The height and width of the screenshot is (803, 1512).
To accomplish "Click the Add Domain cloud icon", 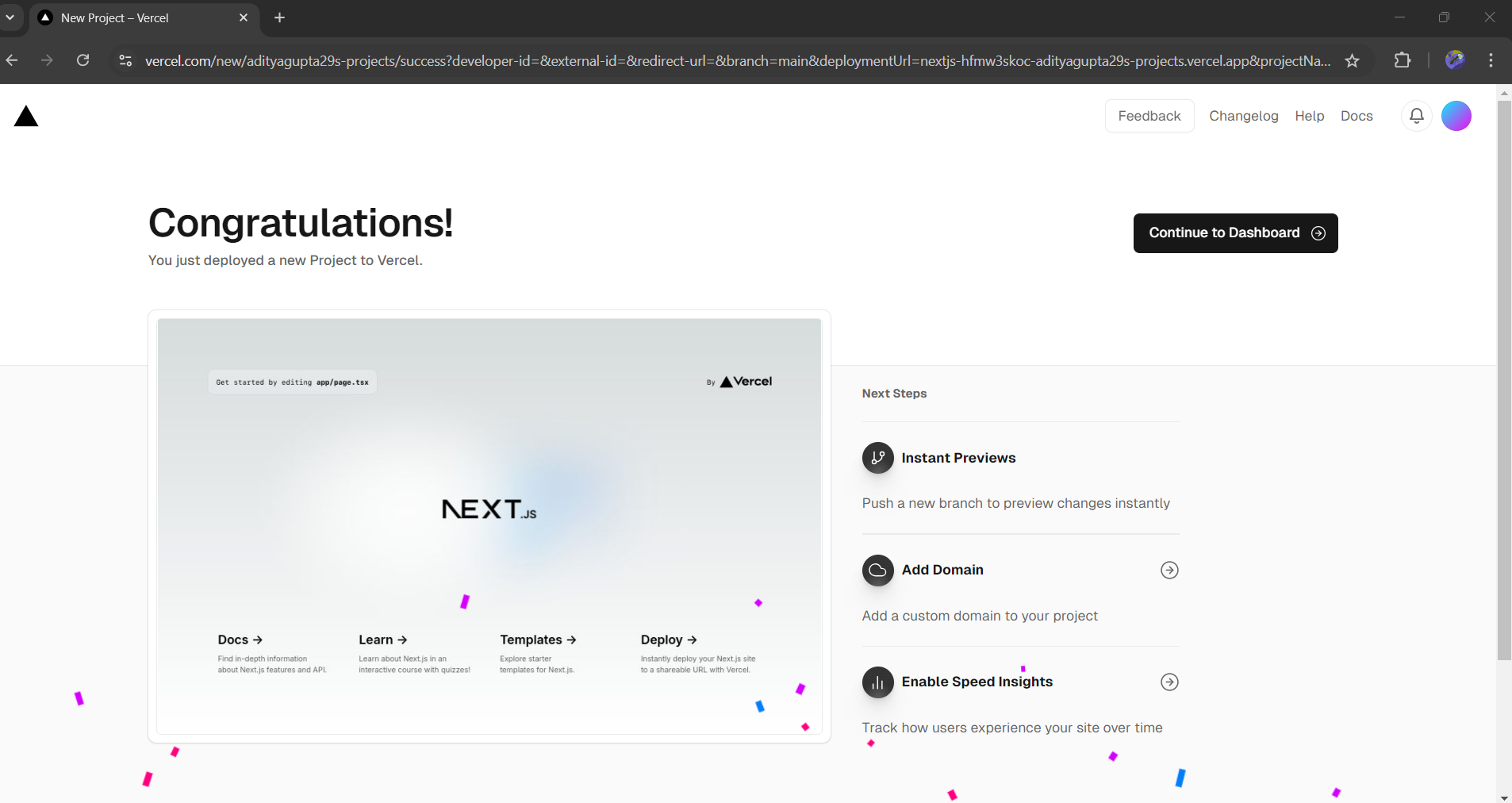I will pos(877,570).
